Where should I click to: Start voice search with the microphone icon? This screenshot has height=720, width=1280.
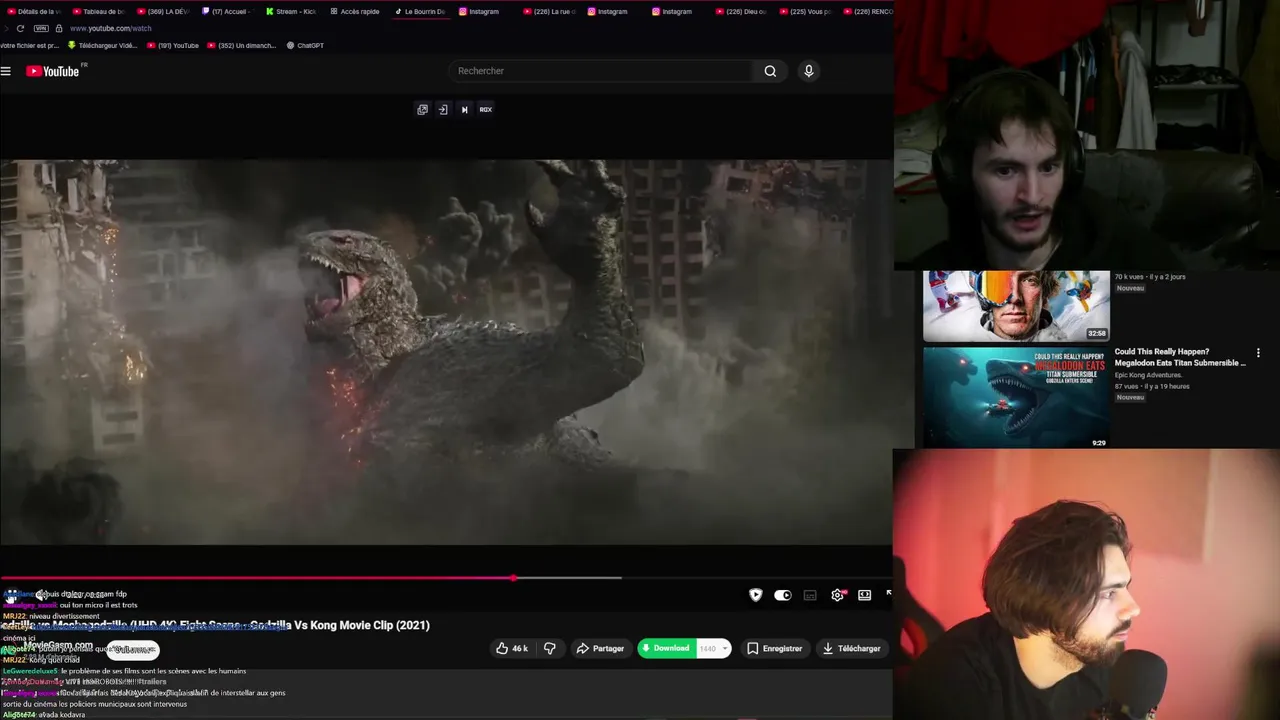click(x=809, y=71)
